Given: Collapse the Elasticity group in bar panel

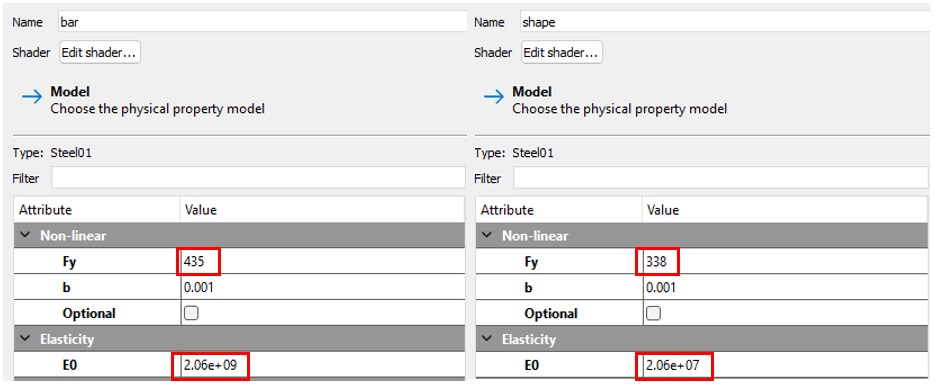Looking at the screenshot, I should pos(24,339).
